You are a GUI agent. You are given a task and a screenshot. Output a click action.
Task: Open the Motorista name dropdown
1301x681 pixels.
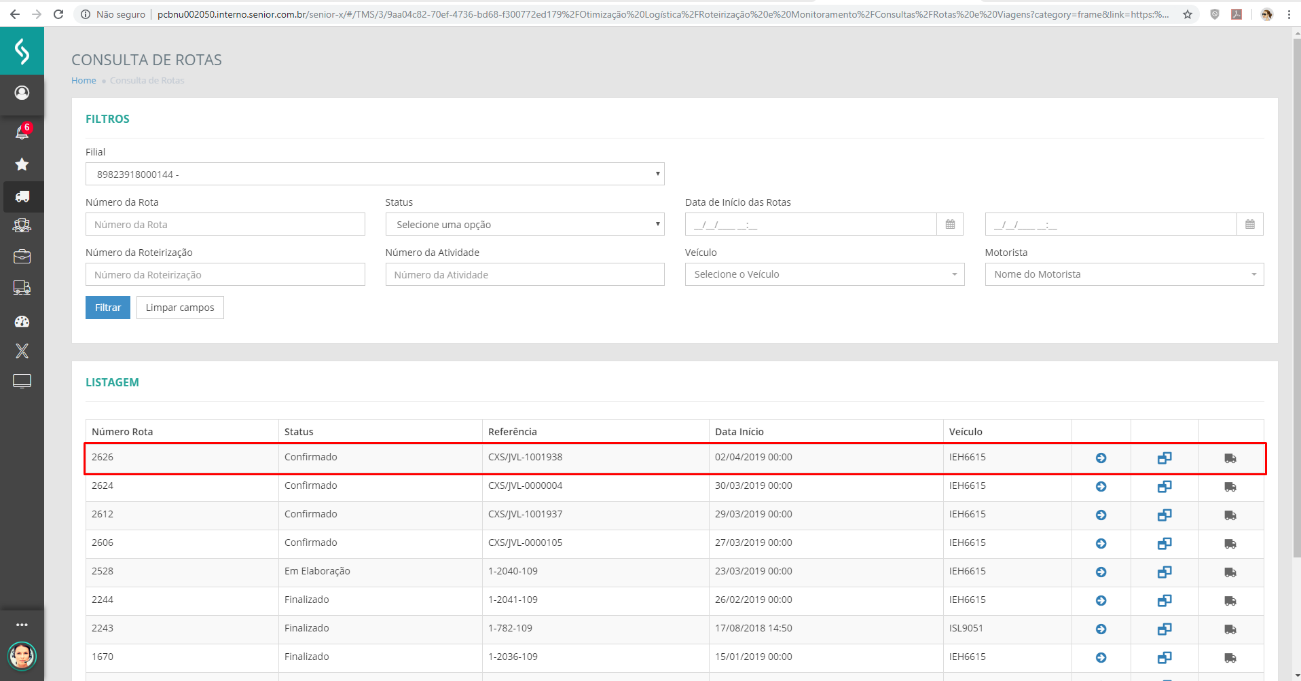pos(1123,274)
